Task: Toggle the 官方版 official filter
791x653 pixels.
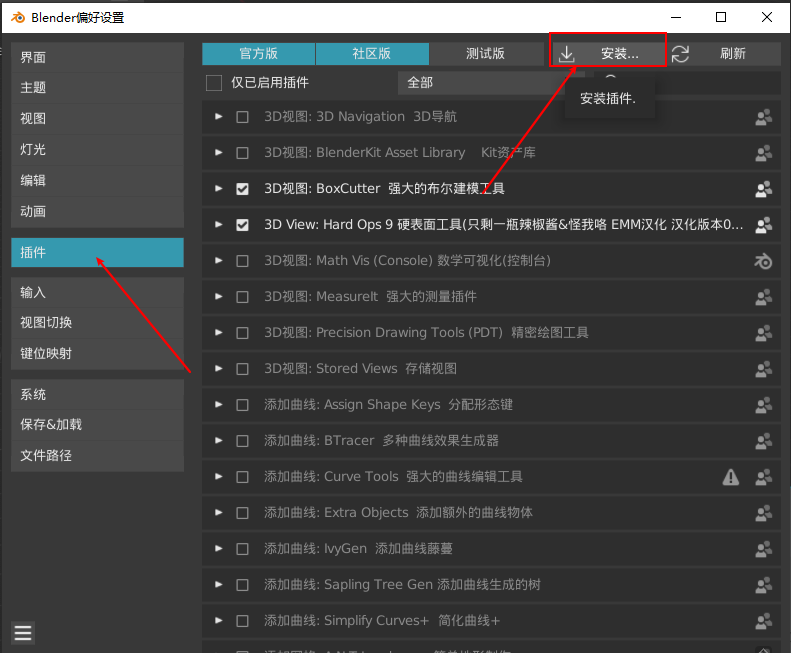Action: [x=258, y=54]
